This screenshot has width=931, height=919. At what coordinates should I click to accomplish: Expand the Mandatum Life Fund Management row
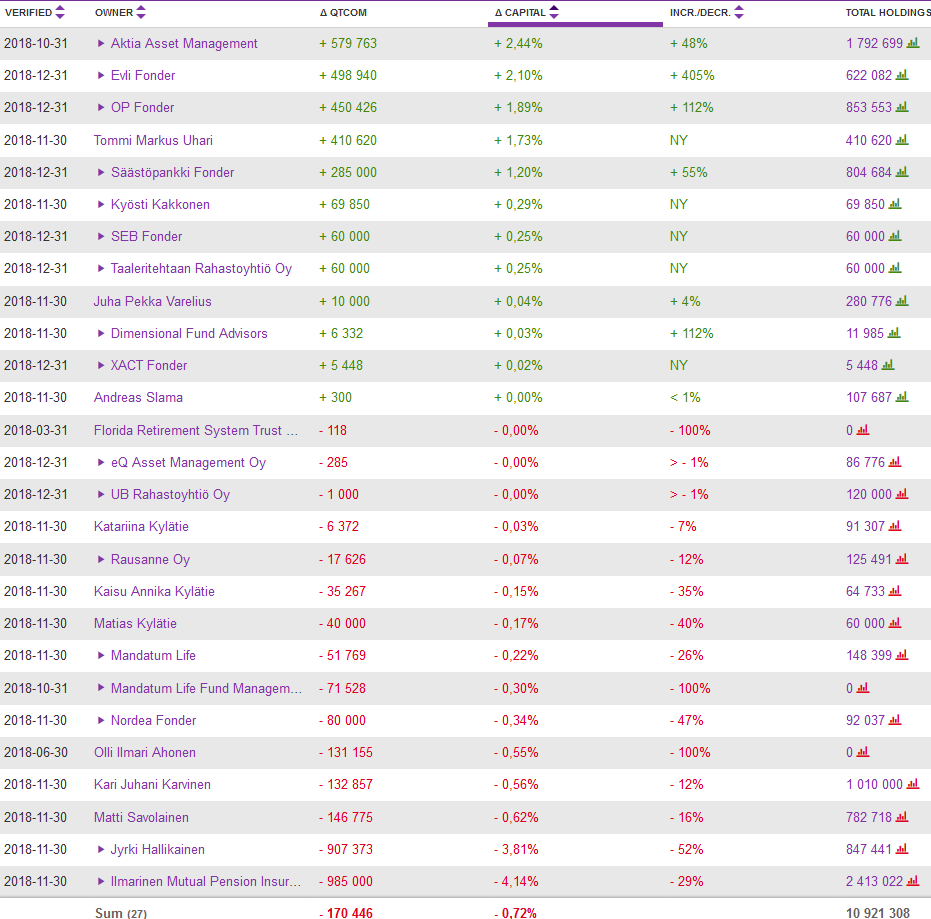tap(101, 688)
